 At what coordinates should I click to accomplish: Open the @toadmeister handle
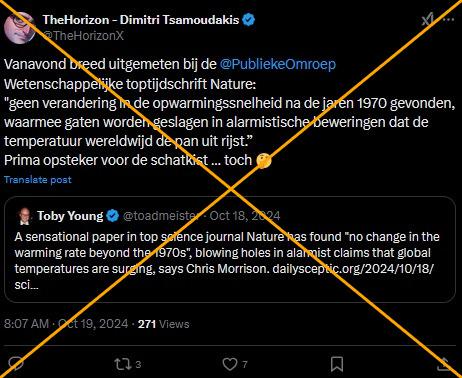tap(161, 216)
